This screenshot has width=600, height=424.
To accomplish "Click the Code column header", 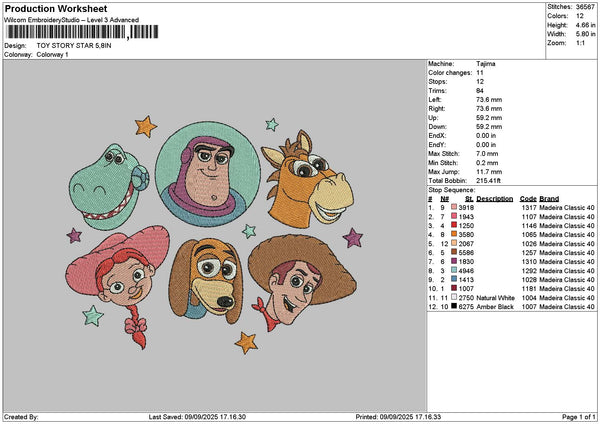I will pyautogui.click(x=528, y=198).
